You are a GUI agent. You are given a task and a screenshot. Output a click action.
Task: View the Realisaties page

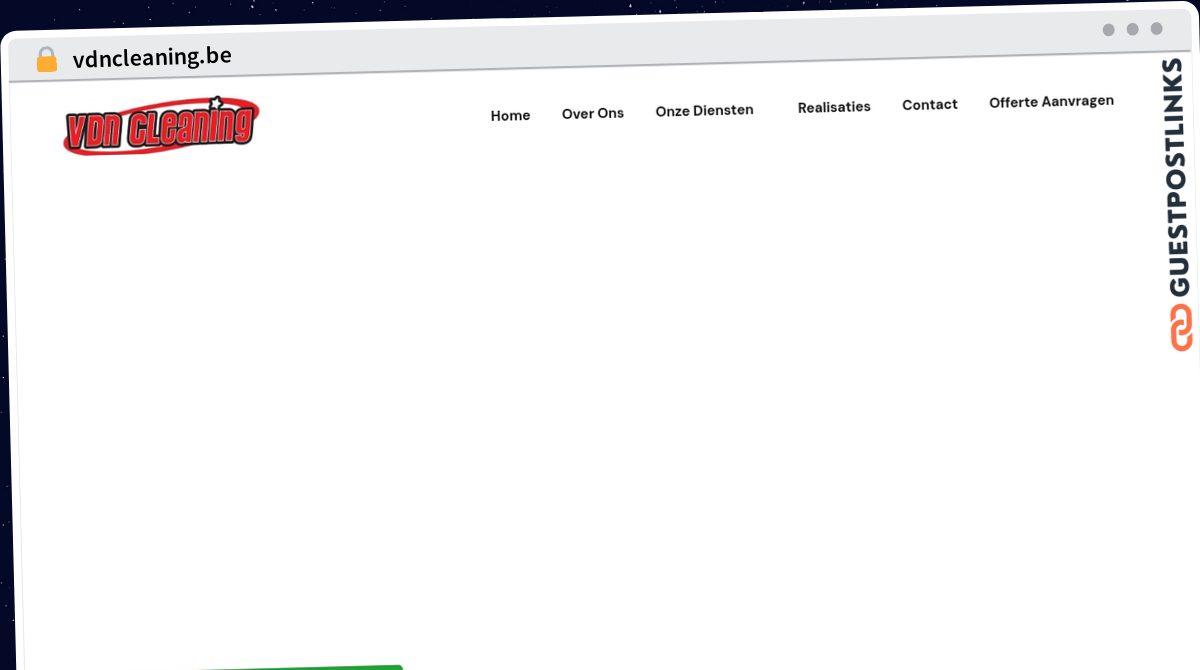(x=834, y=107)
